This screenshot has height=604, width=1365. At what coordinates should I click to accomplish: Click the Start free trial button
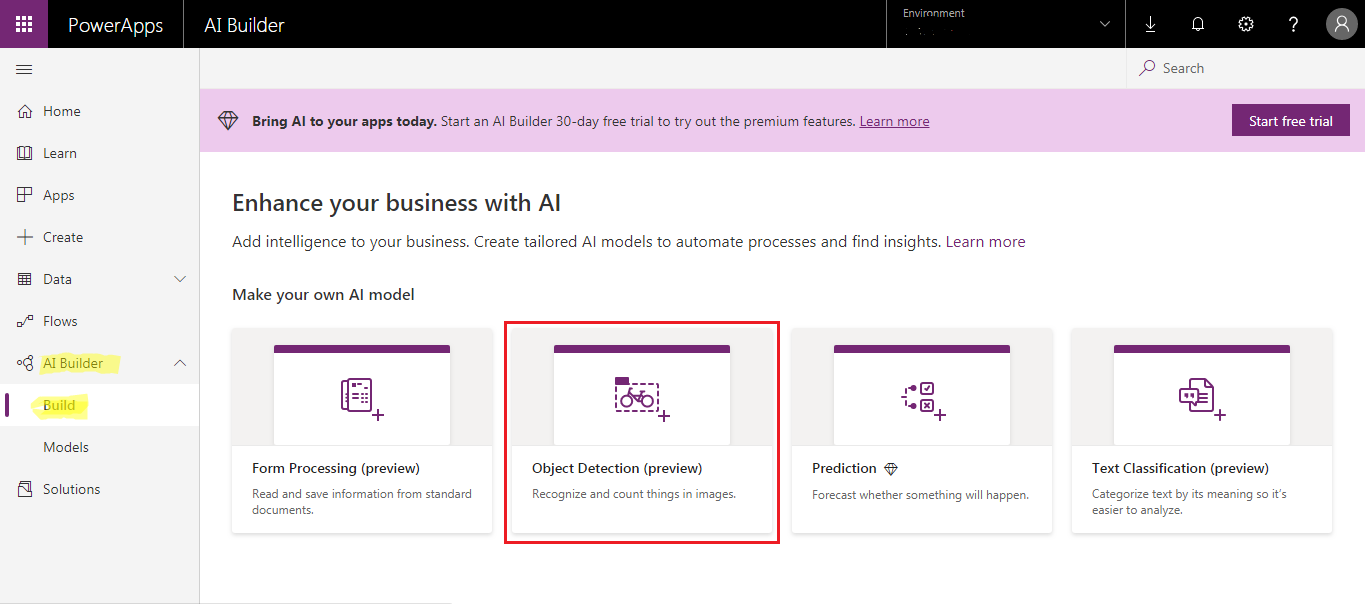click(1290, 121)
